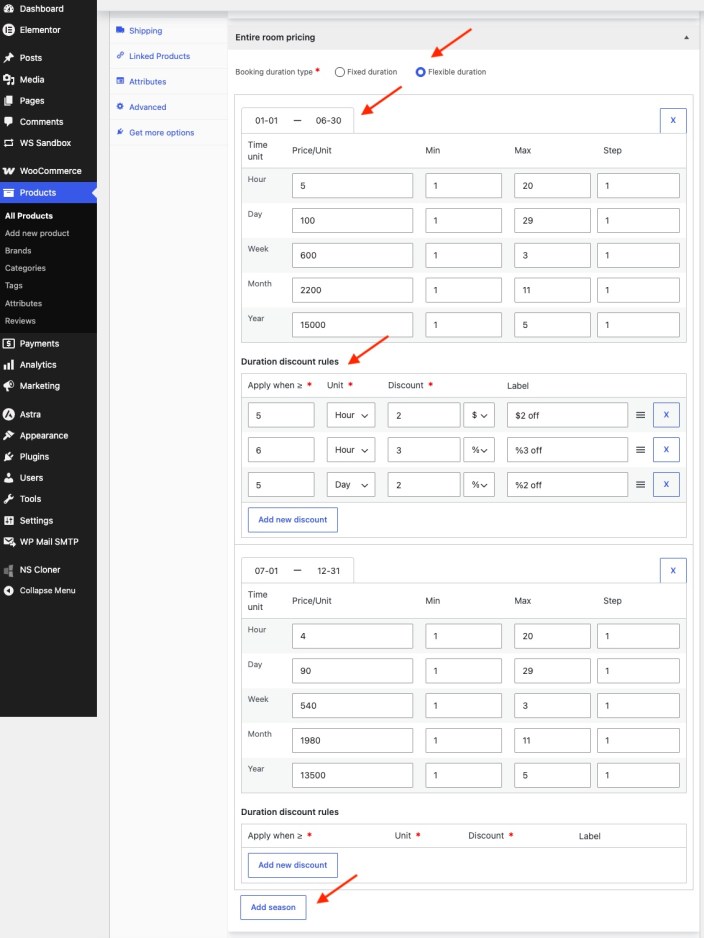704x938 pixels.
Task: Click the Tools wrench icon
Action: pos(8,499)
